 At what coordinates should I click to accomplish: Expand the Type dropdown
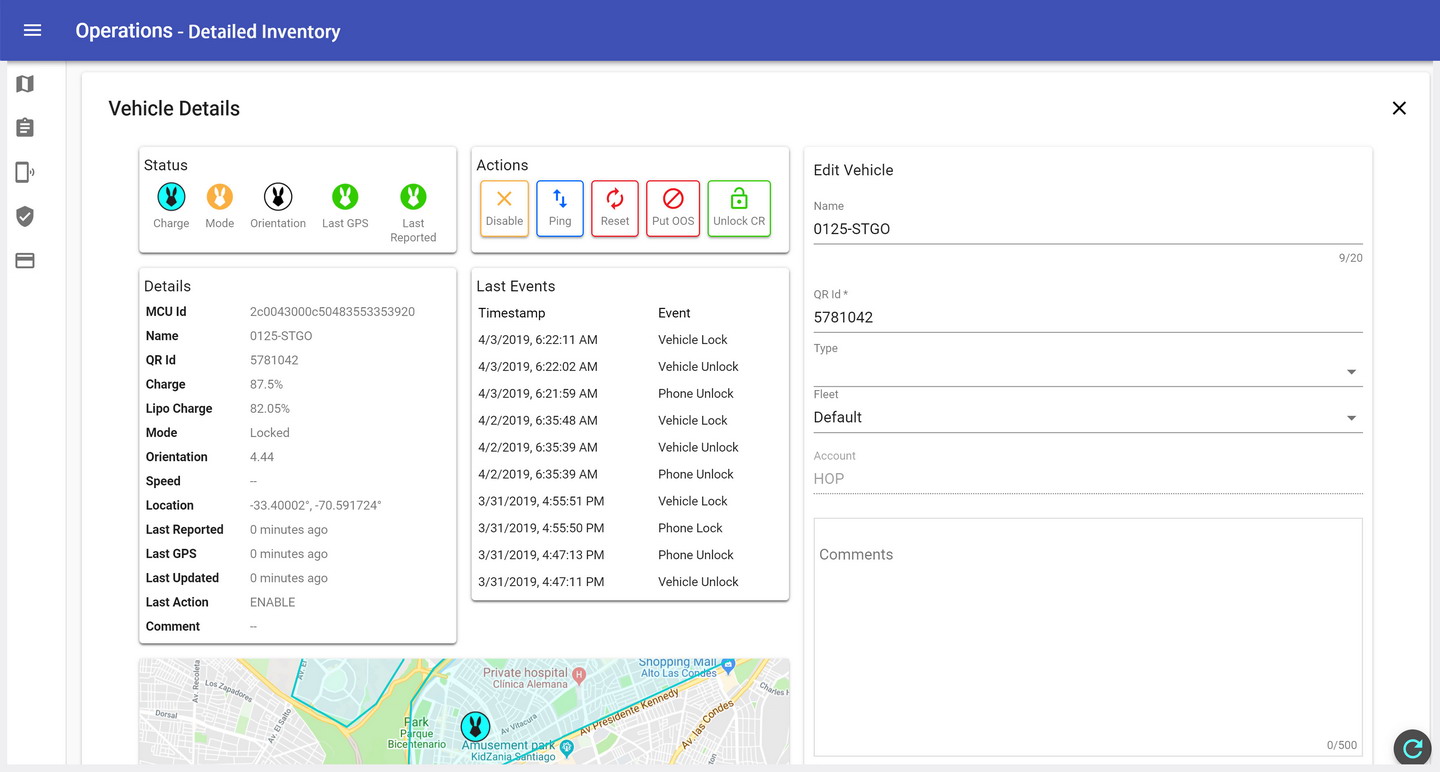pos(1087,371)
